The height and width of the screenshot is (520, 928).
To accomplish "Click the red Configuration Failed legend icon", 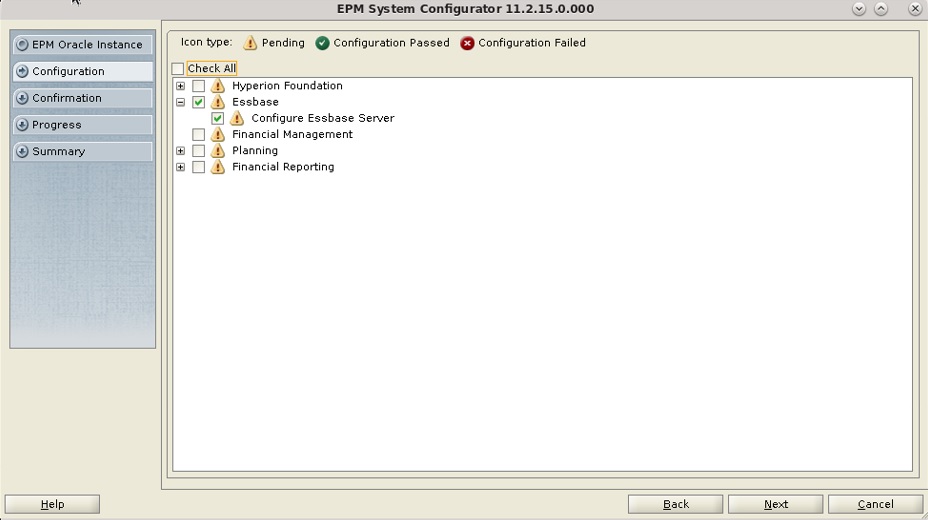I will click(x=467, y=43).
